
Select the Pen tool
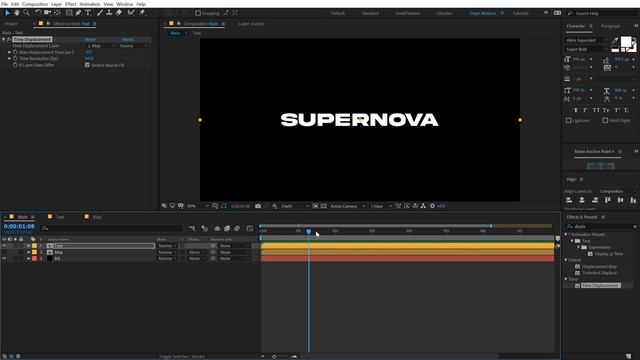[x=78, y=13]
